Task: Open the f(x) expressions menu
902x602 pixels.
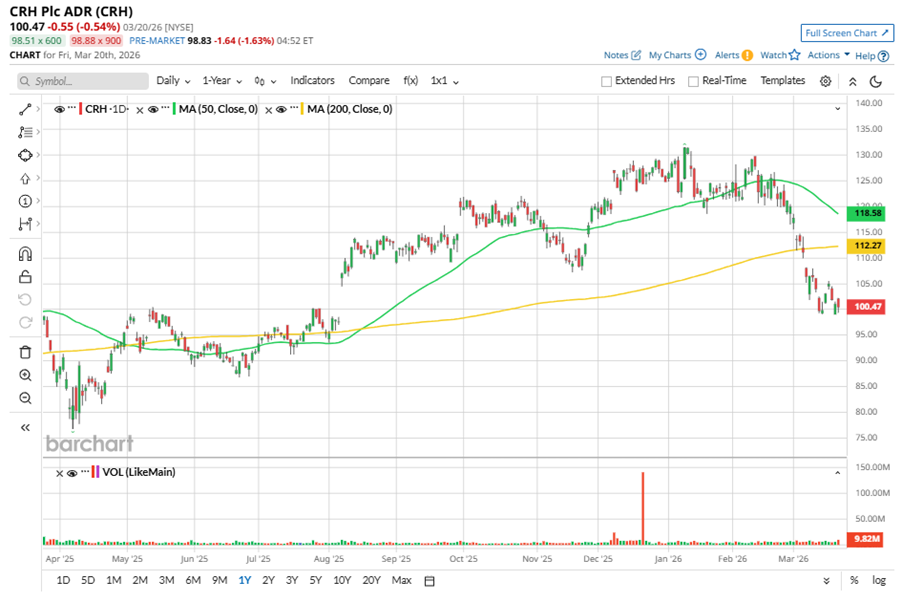Action: pyautogui.click(x=411, y=81)
